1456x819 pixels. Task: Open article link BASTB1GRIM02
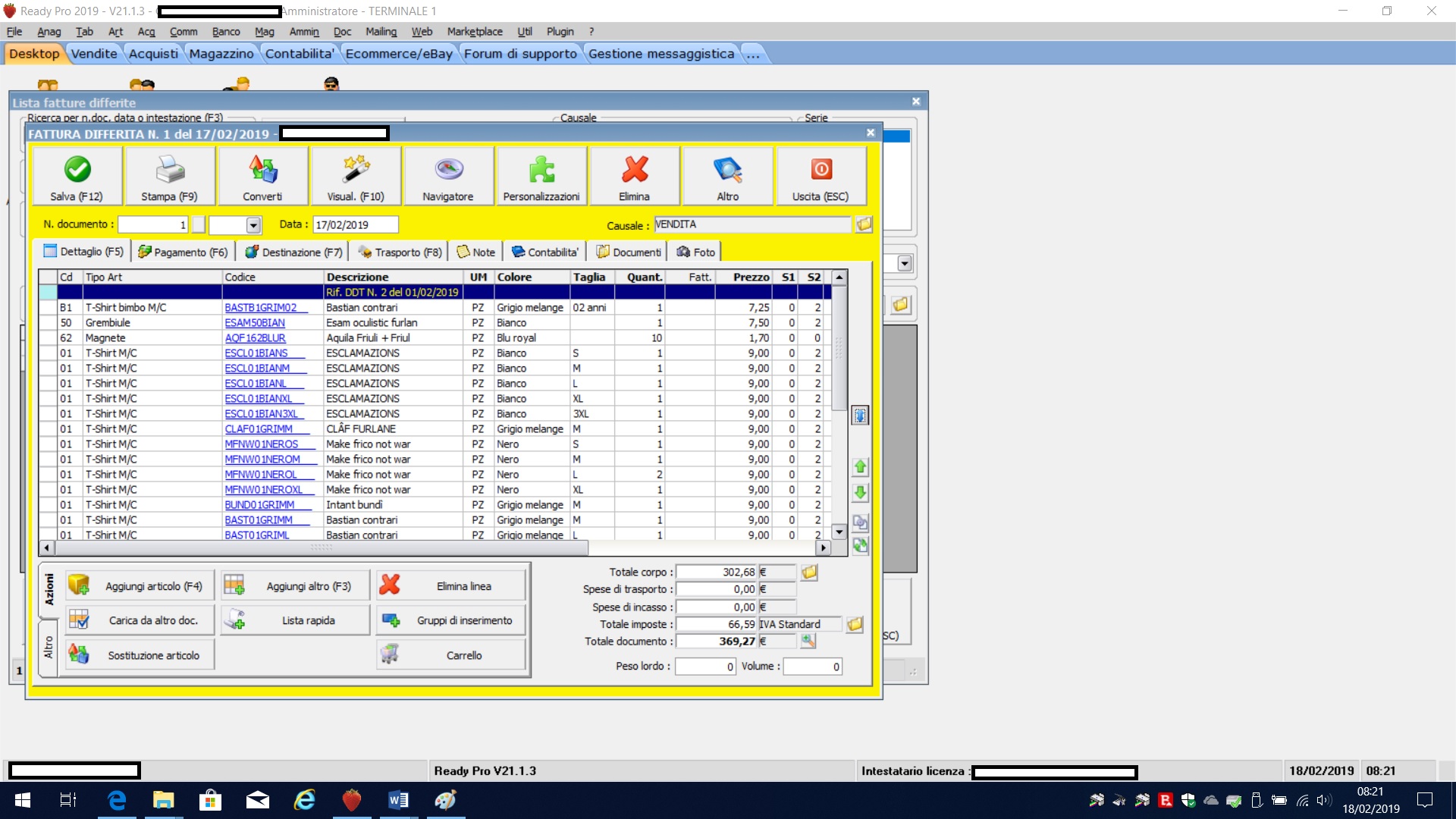pyautogui.click(x=260, y=308)
